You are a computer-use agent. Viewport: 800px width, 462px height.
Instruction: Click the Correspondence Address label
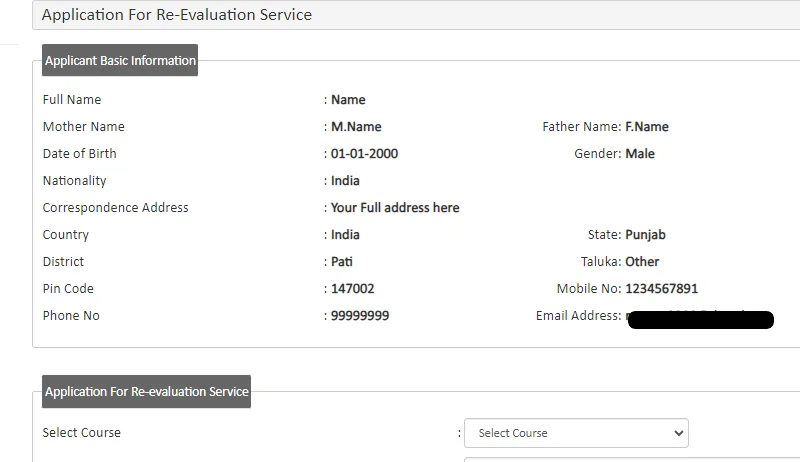(115, 208)
